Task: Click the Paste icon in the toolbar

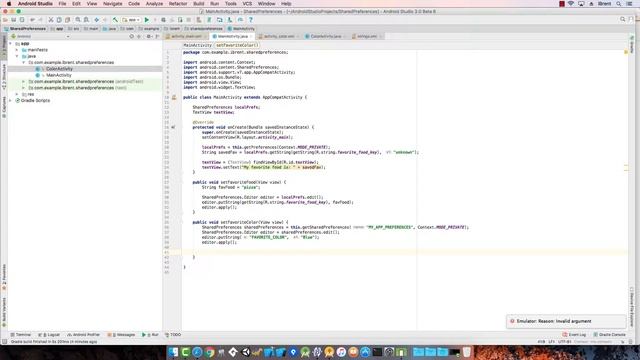Action: pyautogui.click(x=68, y=20)
